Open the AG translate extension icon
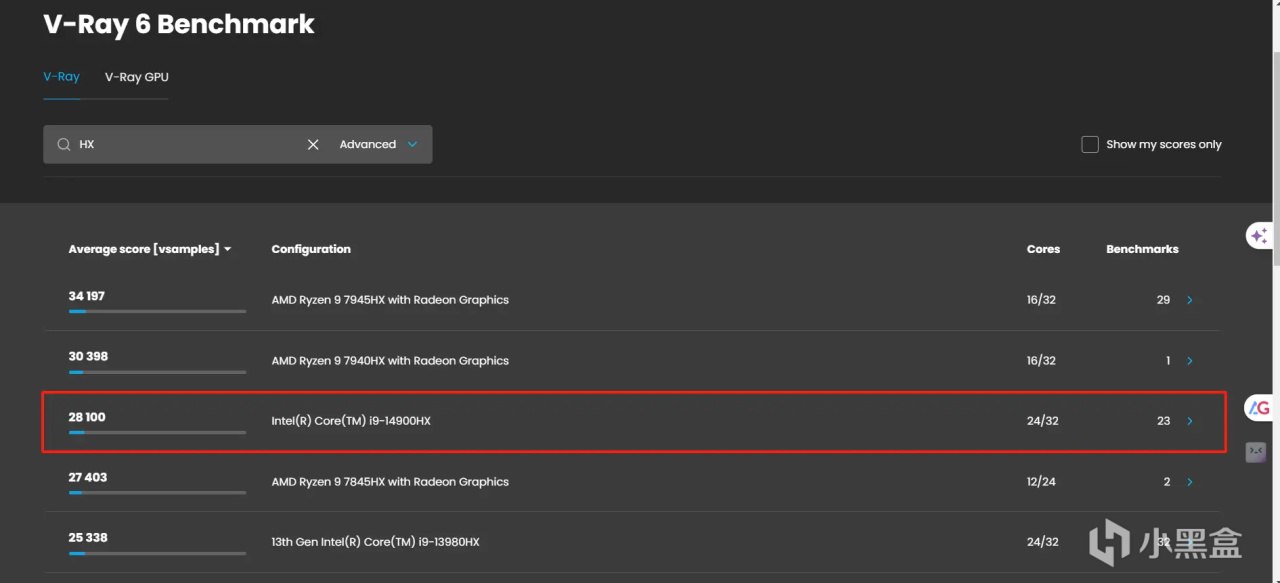The image size is (1280, 583). [1259, 408]
